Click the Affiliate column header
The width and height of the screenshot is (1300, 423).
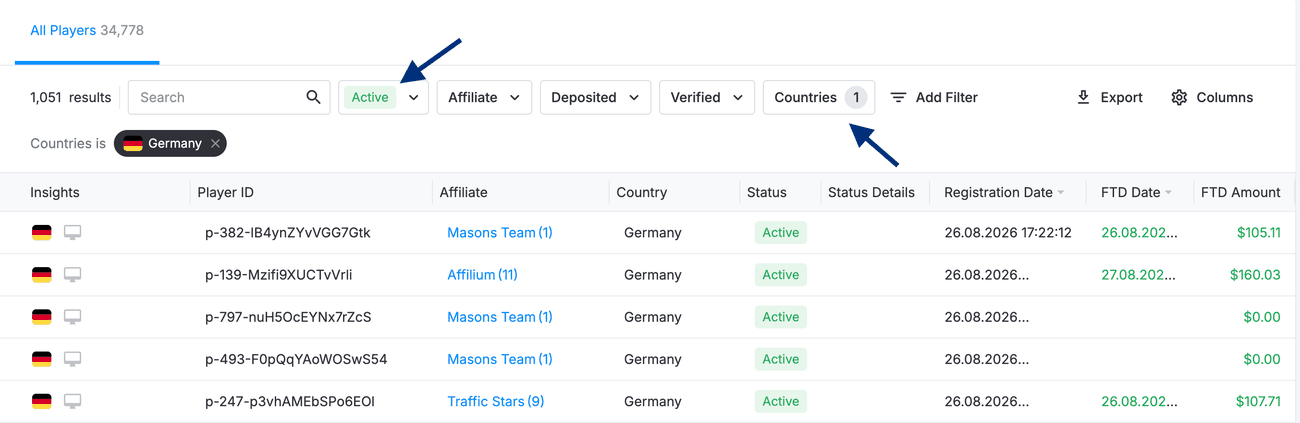click(464, 192)
